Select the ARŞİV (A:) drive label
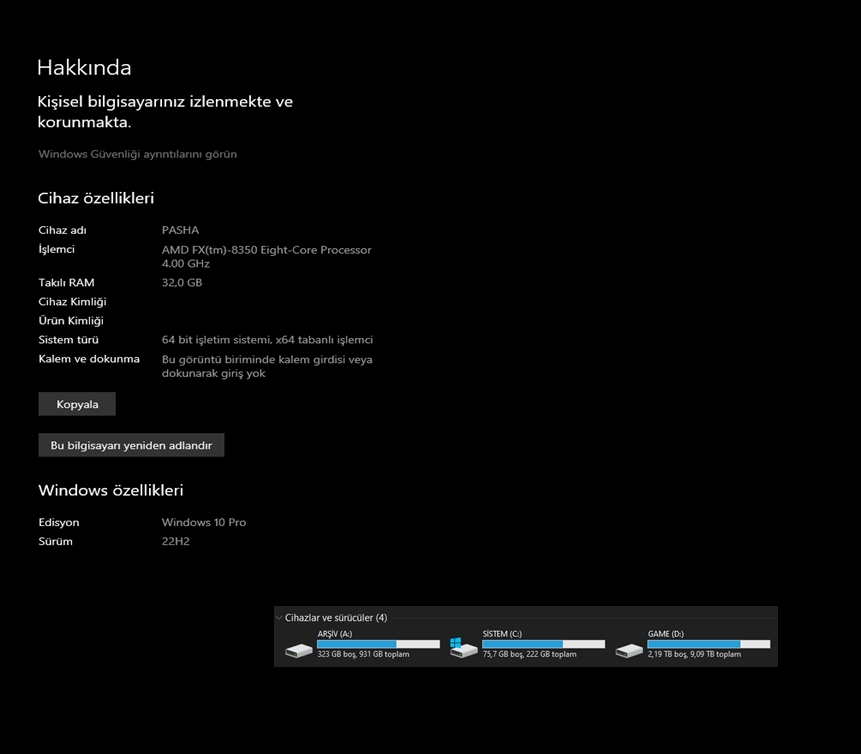This screenshot has width=861, height=754. click(334, 634)
